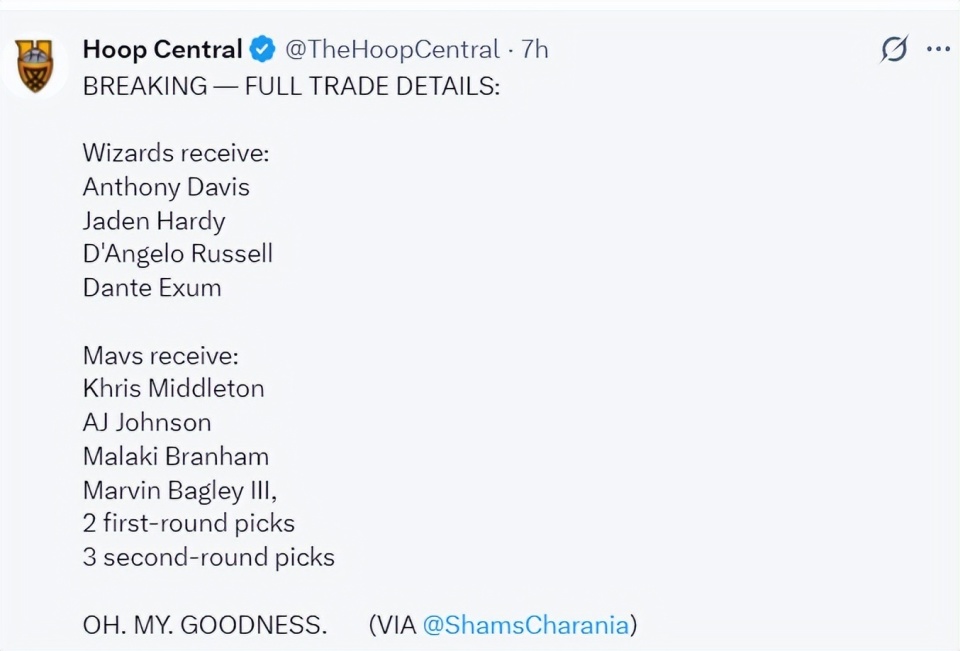Click the 7h post timestamp

click(x=535, y=49)
